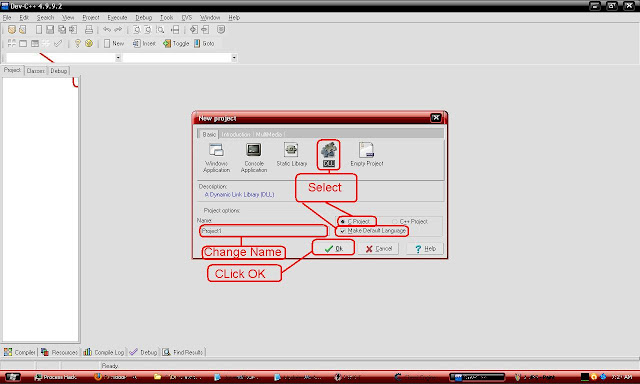
Task: Switch to the Introduction tab in dialog
Action: pos(236,134)
